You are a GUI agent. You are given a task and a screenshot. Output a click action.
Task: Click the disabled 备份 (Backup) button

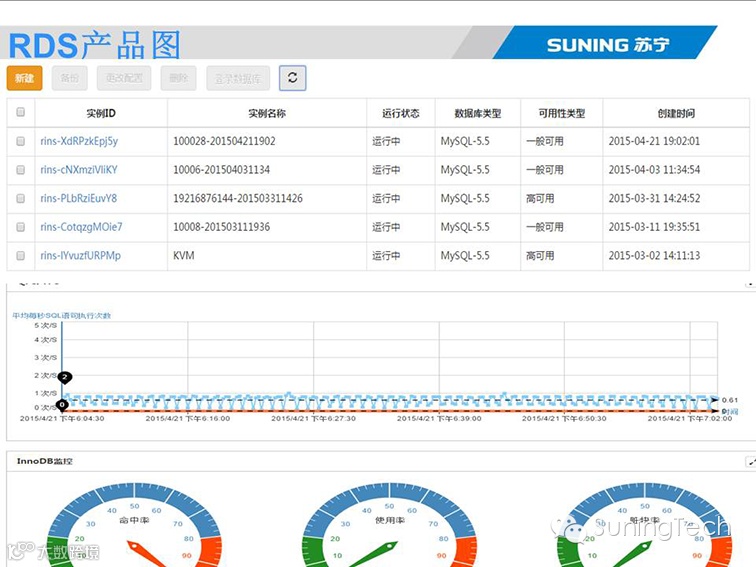69,78
